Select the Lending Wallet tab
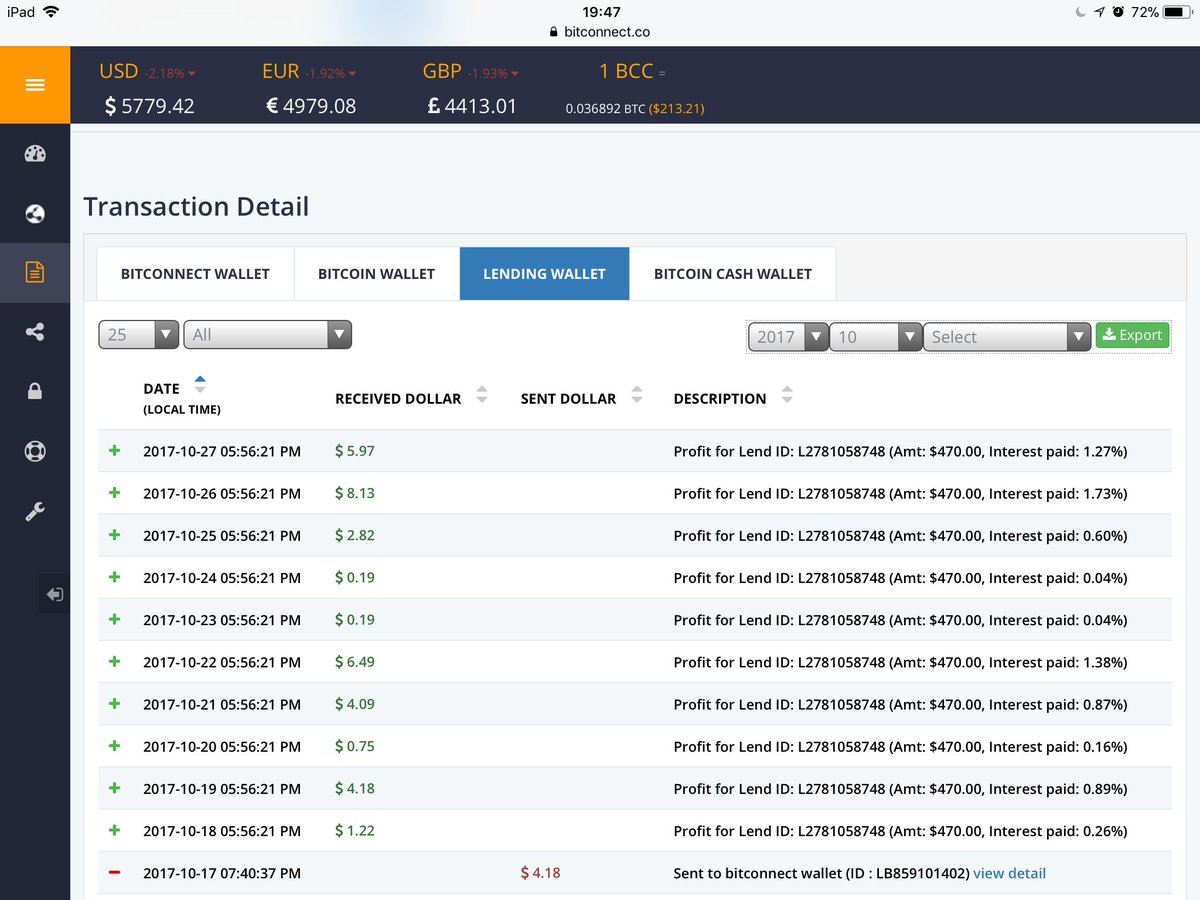Screen dimensions: 1200x900 (x=544, y=273)
